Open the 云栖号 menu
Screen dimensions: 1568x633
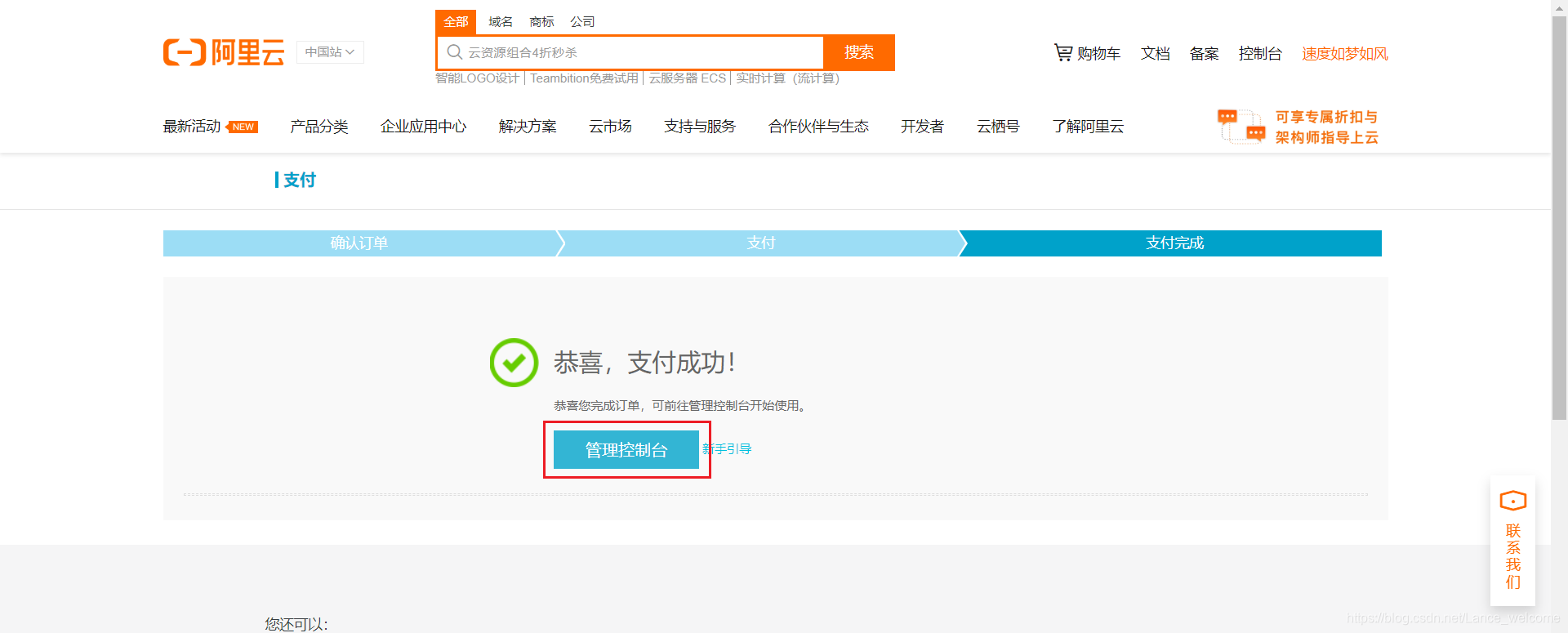tap(998, 127)
